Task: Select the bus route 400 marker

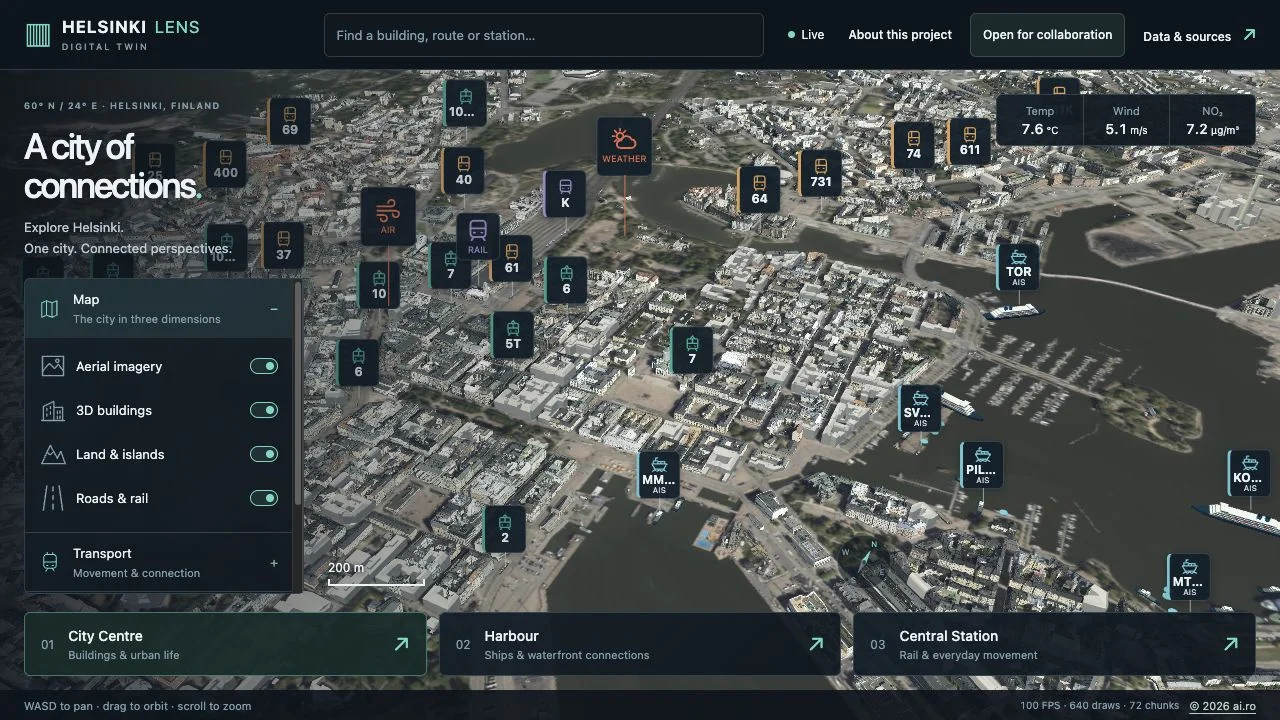Action: click(225, 164)
